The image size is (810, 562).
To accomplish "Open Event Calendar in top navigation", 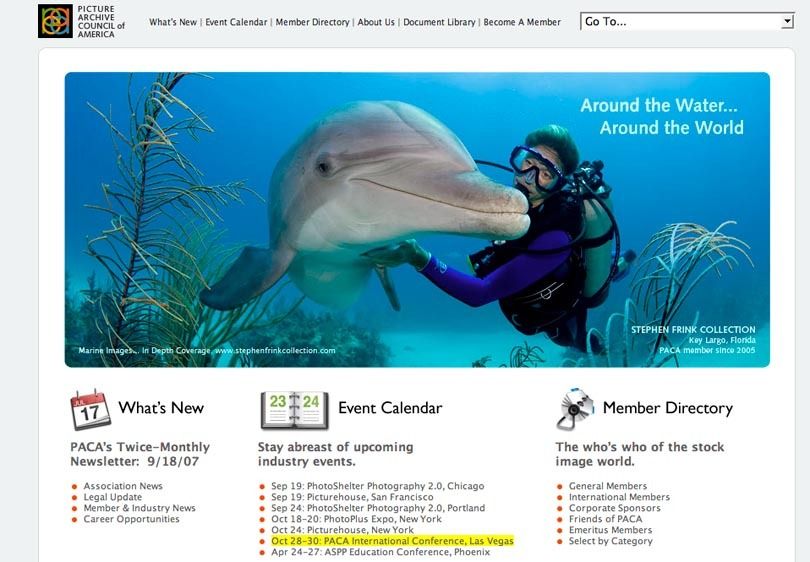I will (236, 22).
